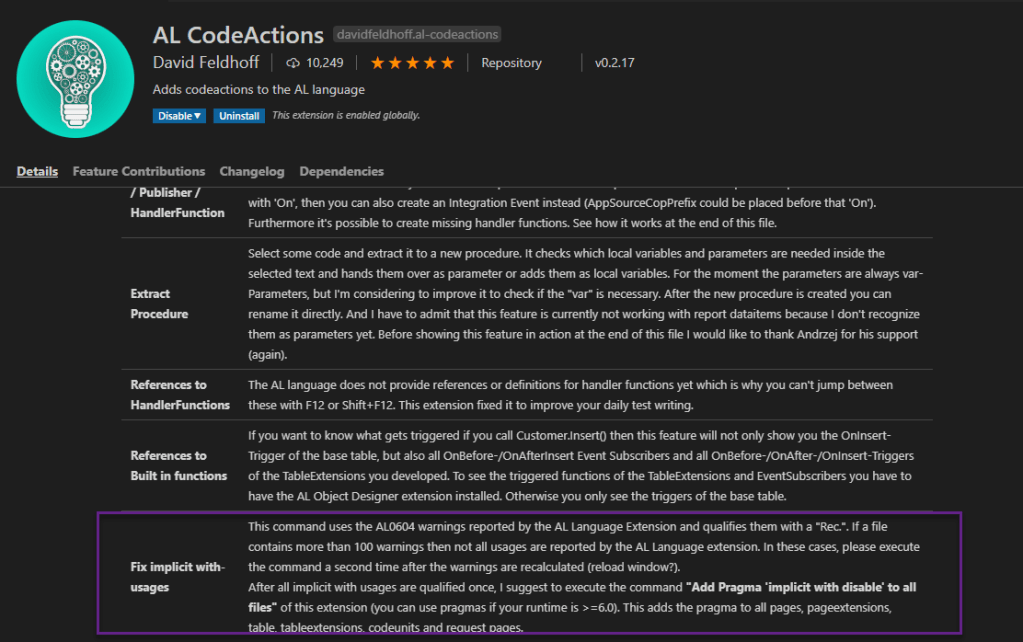Screen dimensions: 1023x642
Task: Select the Dependencies tab
Action: pos(341,171)
